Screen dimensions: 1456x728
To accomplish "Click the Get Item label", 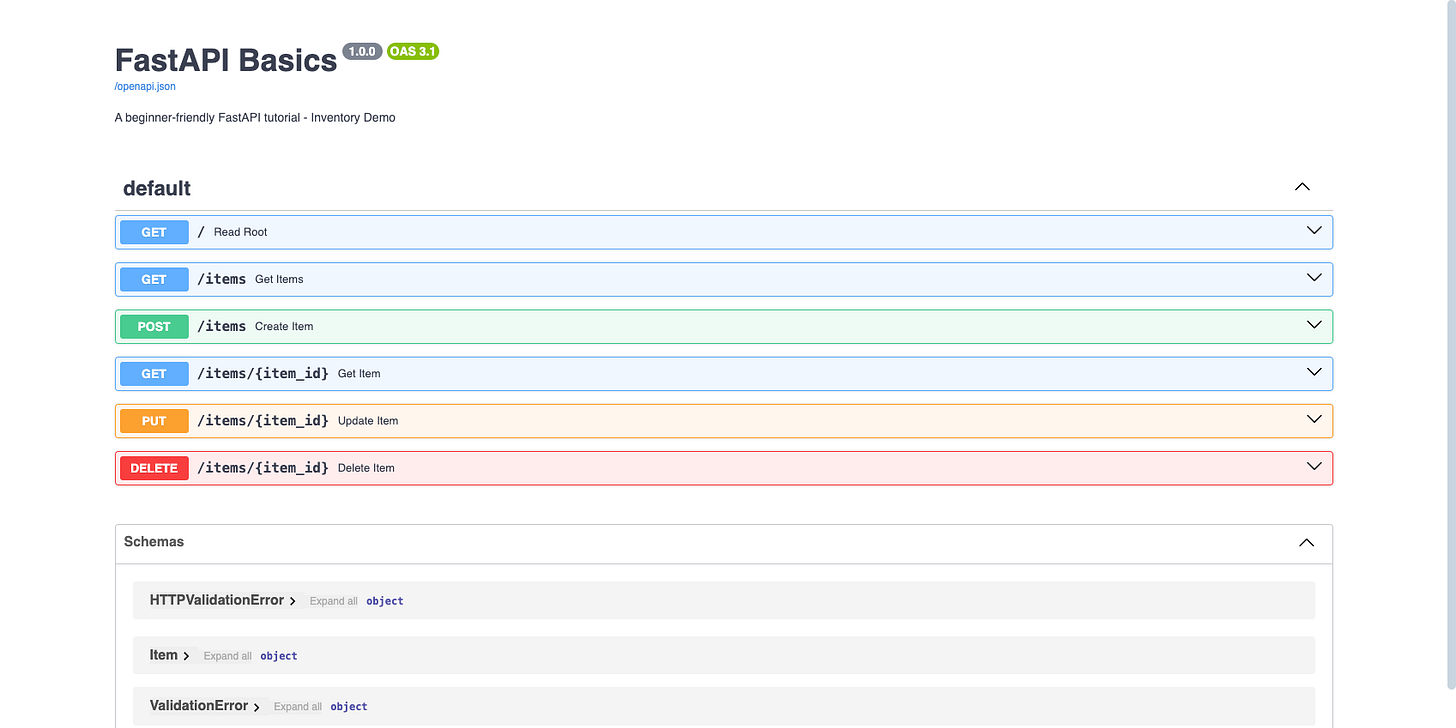I will pyautogui.click(x=359, y=373).
